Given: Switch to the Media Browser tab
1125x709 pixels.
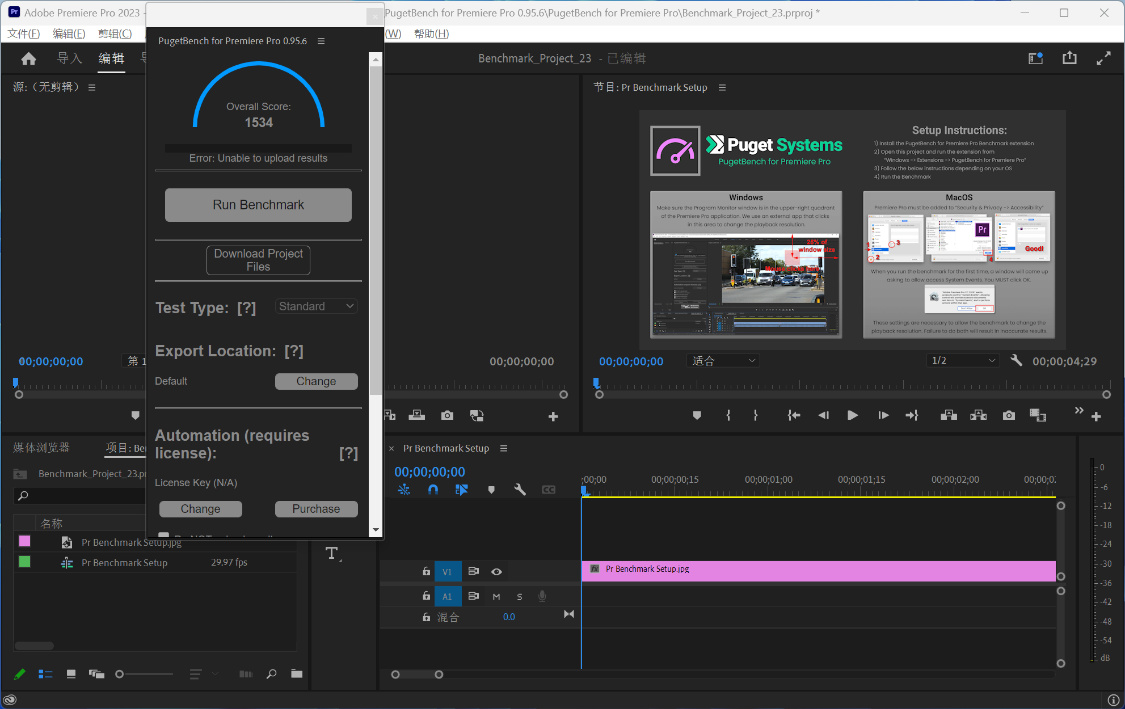Looking at the screenshot, I should (42, 448).
